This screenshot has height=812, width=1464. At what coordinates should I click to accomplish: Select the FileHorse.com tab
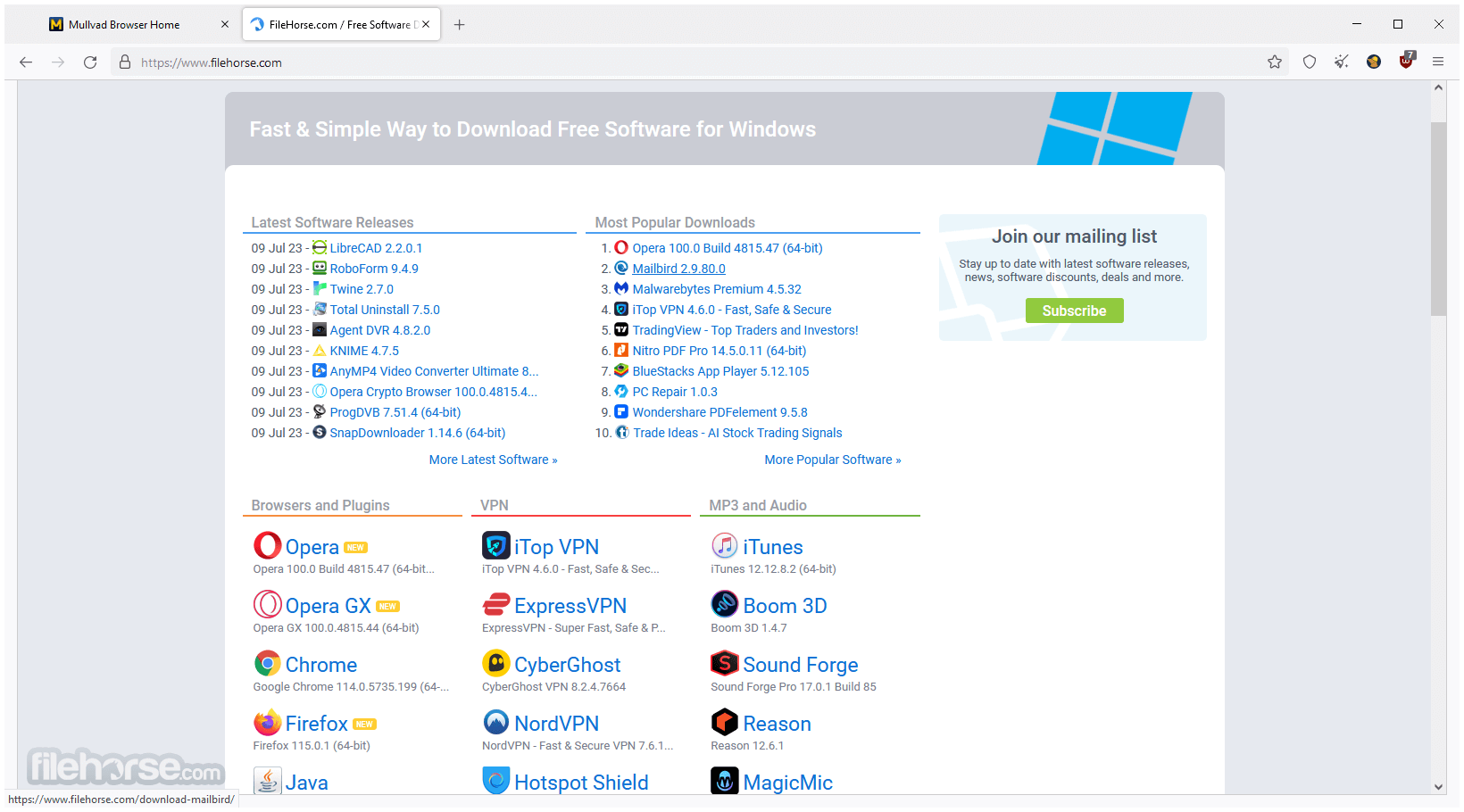(339, 25)
